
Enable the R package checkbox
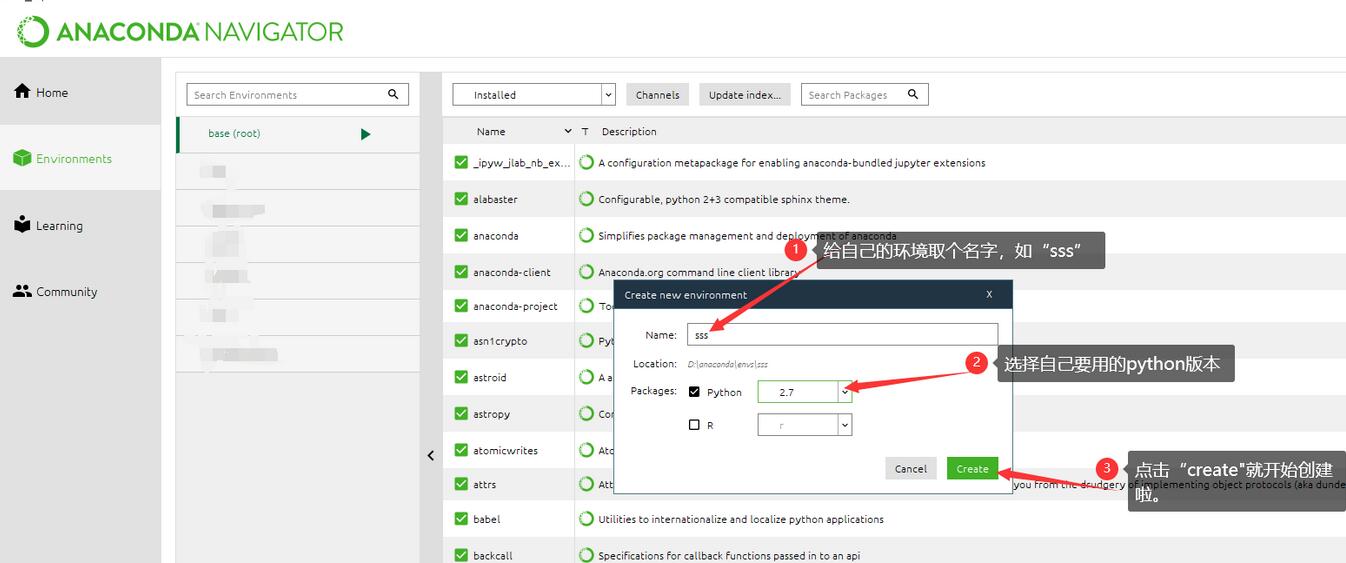click(695, 425)
